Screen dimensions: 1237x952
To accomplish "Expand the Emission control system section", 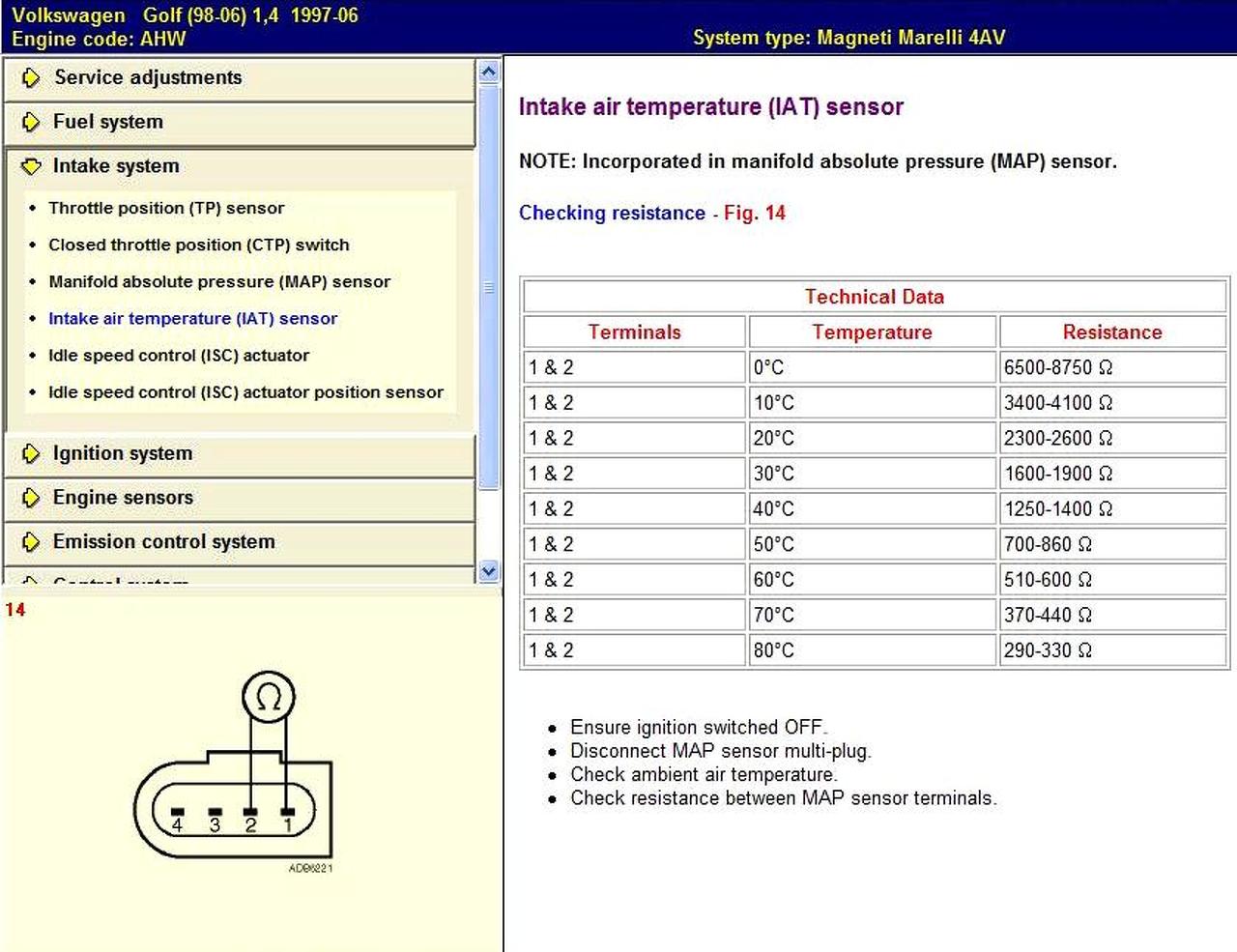I will pos(240,543).
